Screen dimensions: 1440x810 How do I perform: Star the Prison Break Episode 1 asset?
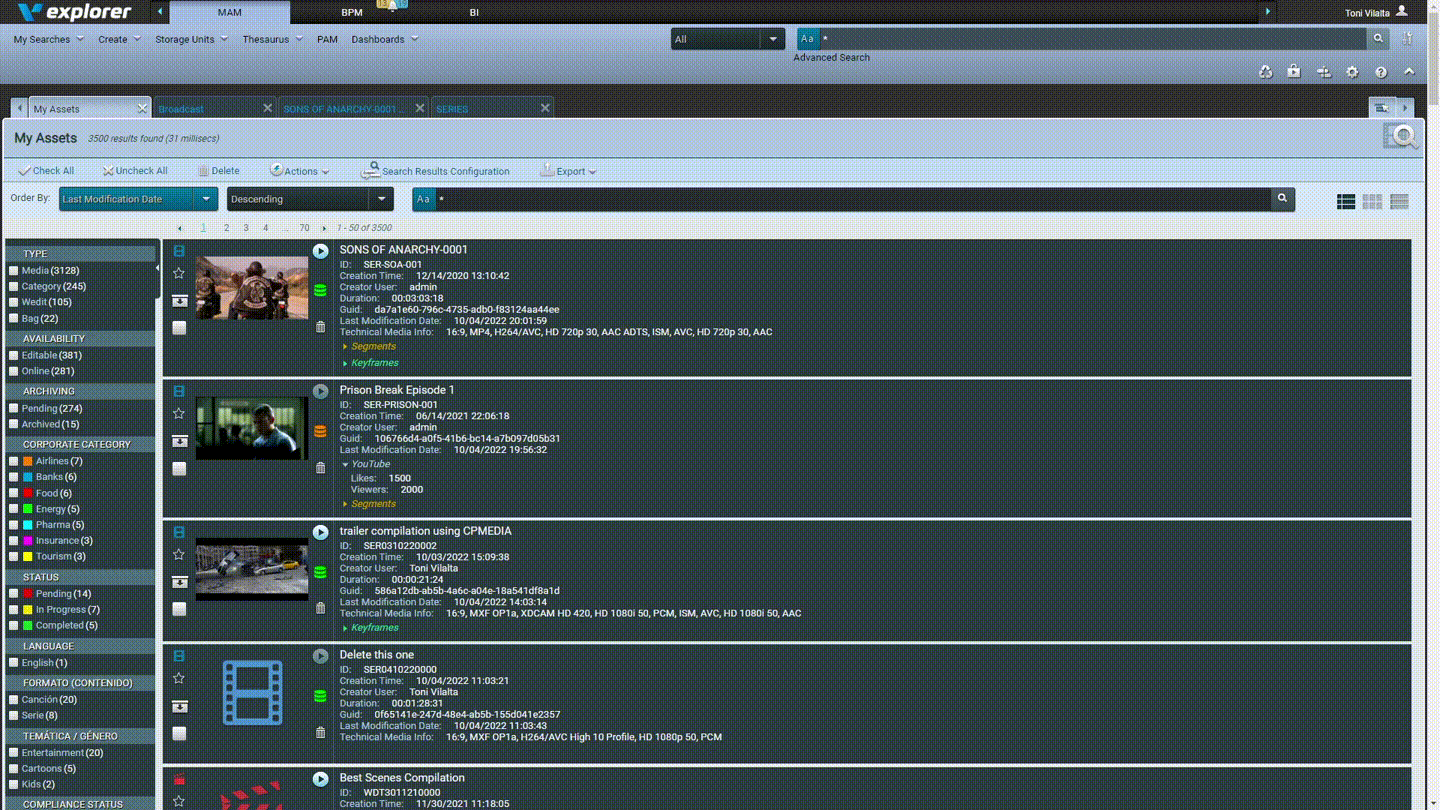[x=179, y=413]
